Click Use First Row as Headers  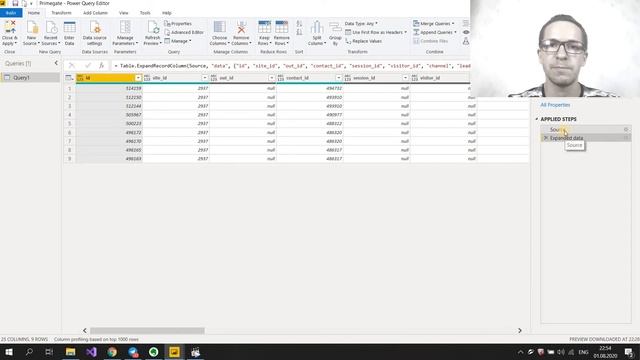pyautogui.click(x=376, y=32)
